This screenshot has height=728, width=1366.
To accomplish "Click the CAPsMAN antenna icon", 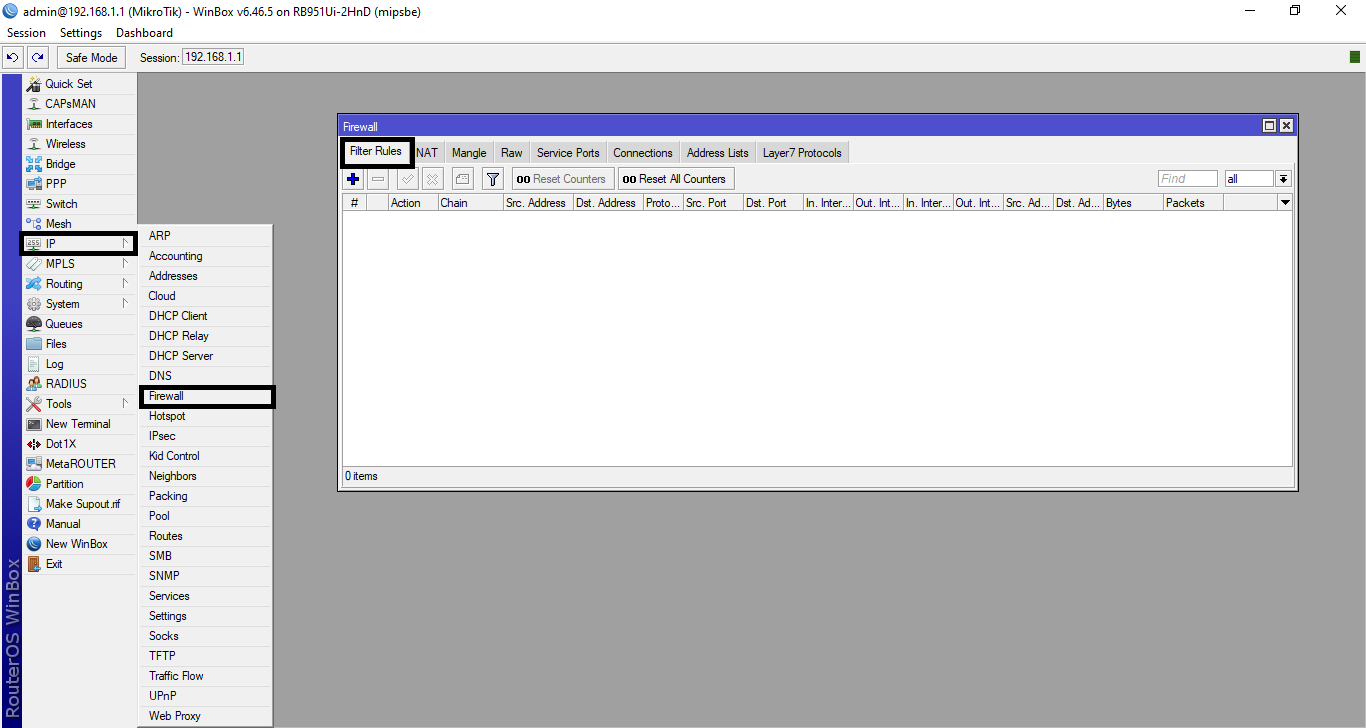I will [x=34, y=104].
